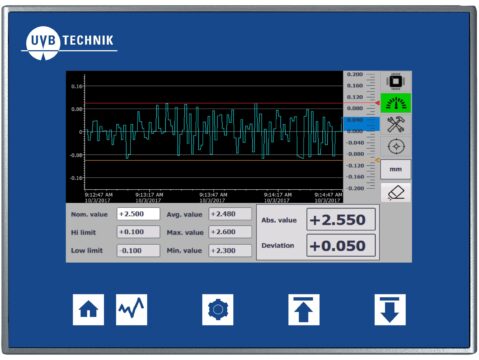Image resolution: width=479 pixels, height=360 pixels.
Task: Click the 9:14:17 AM time axis label
Action: tap(278, 195)
